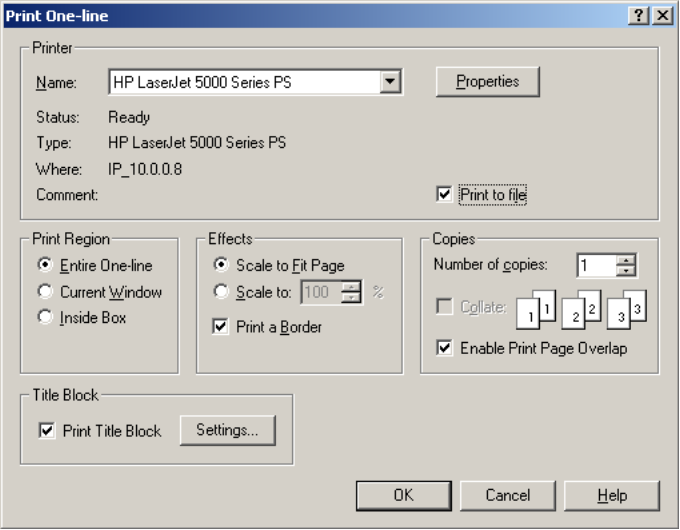Select Entire One-line radio button
The width and height of the screenshot is (680, 530).
click(x=45, y=265)
